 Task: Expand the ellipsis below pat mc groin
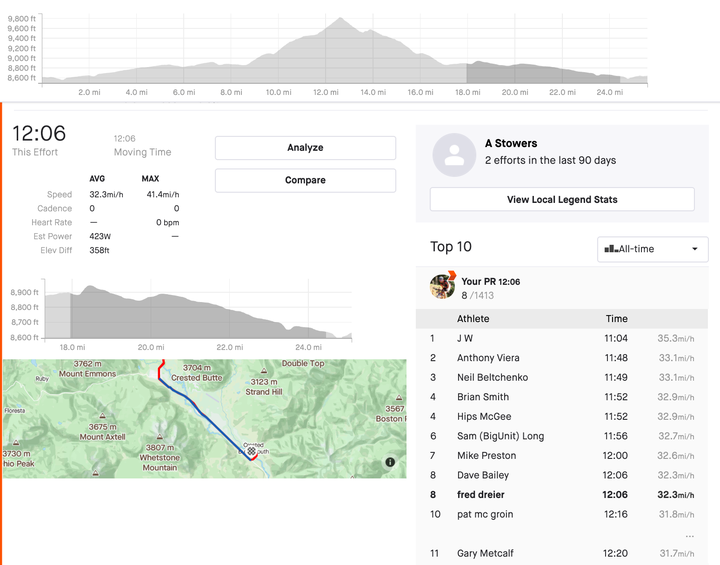click(690, 536)
